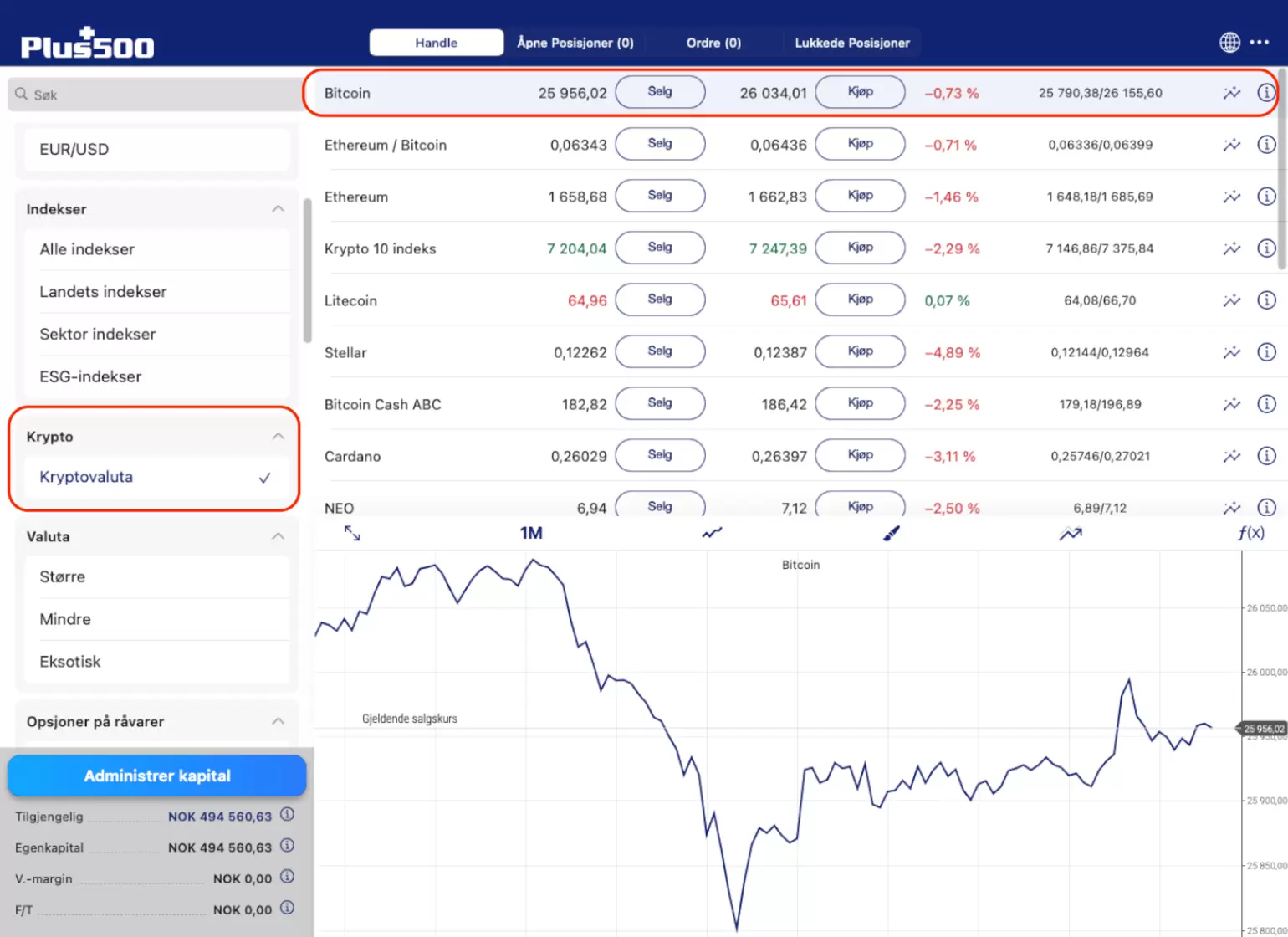Open the Ordre (0) tab
The image size is (1288, 937).
[713, 43]
